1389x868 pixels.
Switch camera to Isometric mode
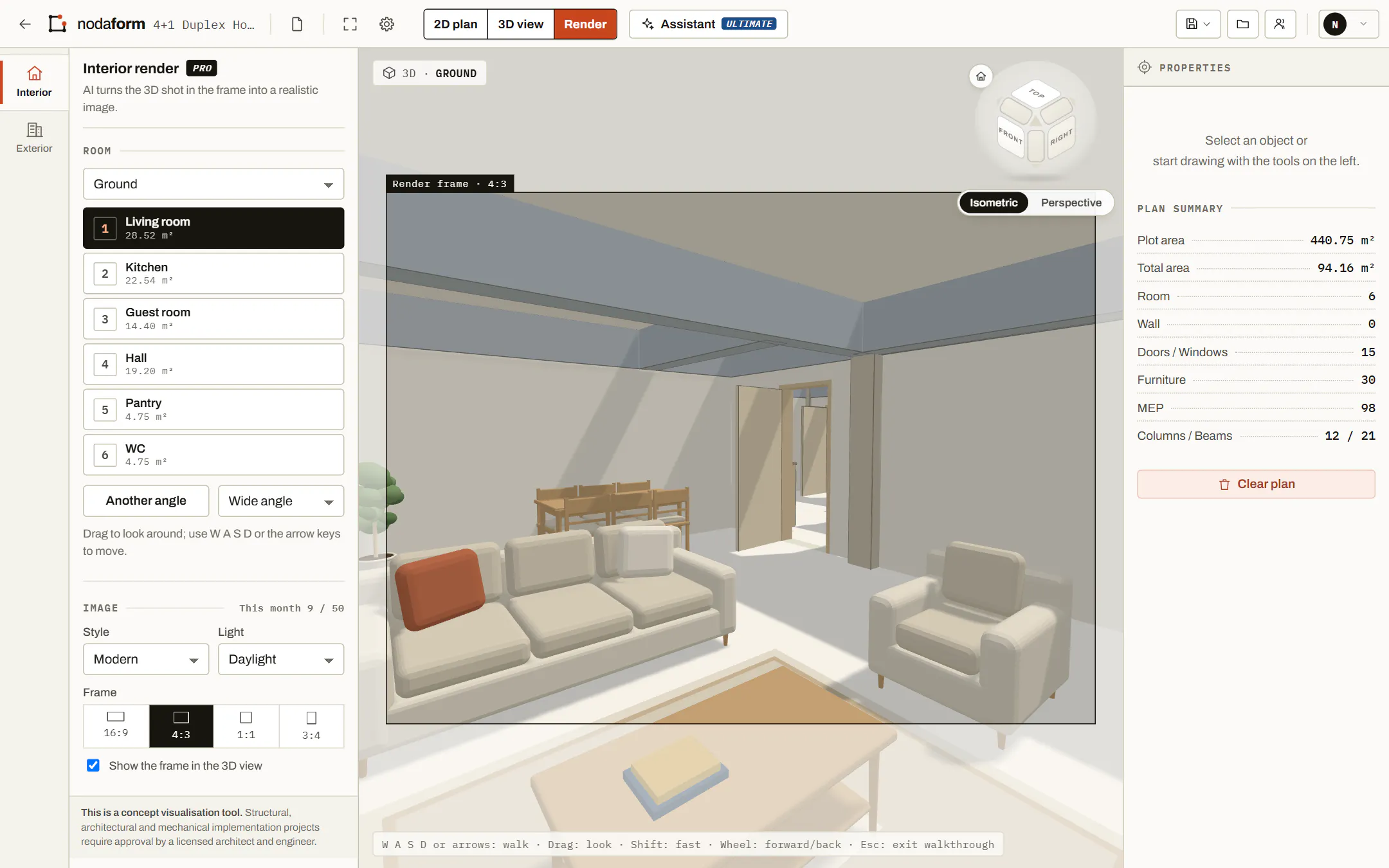pos(994,203)
